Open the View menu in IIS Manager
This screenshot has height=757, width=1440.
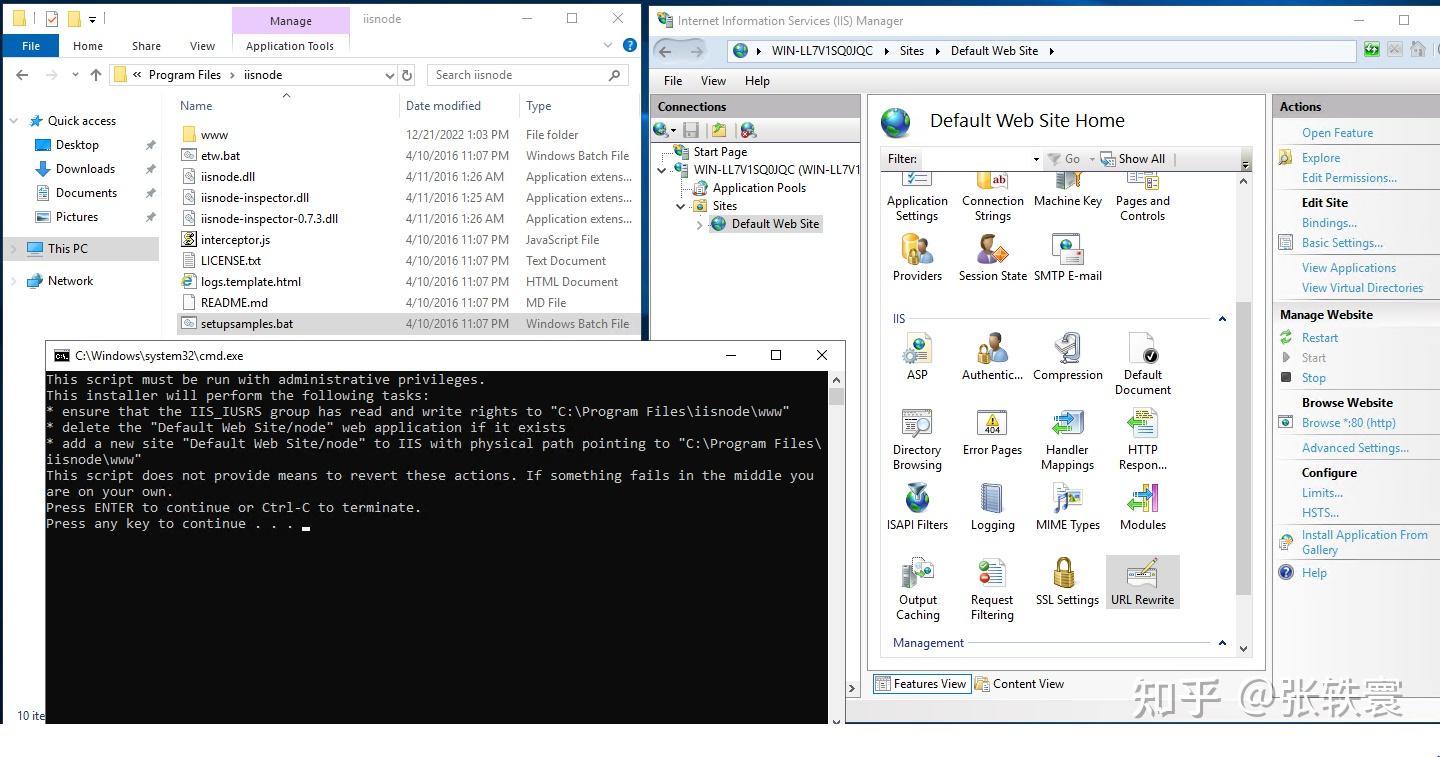(713, 81)
